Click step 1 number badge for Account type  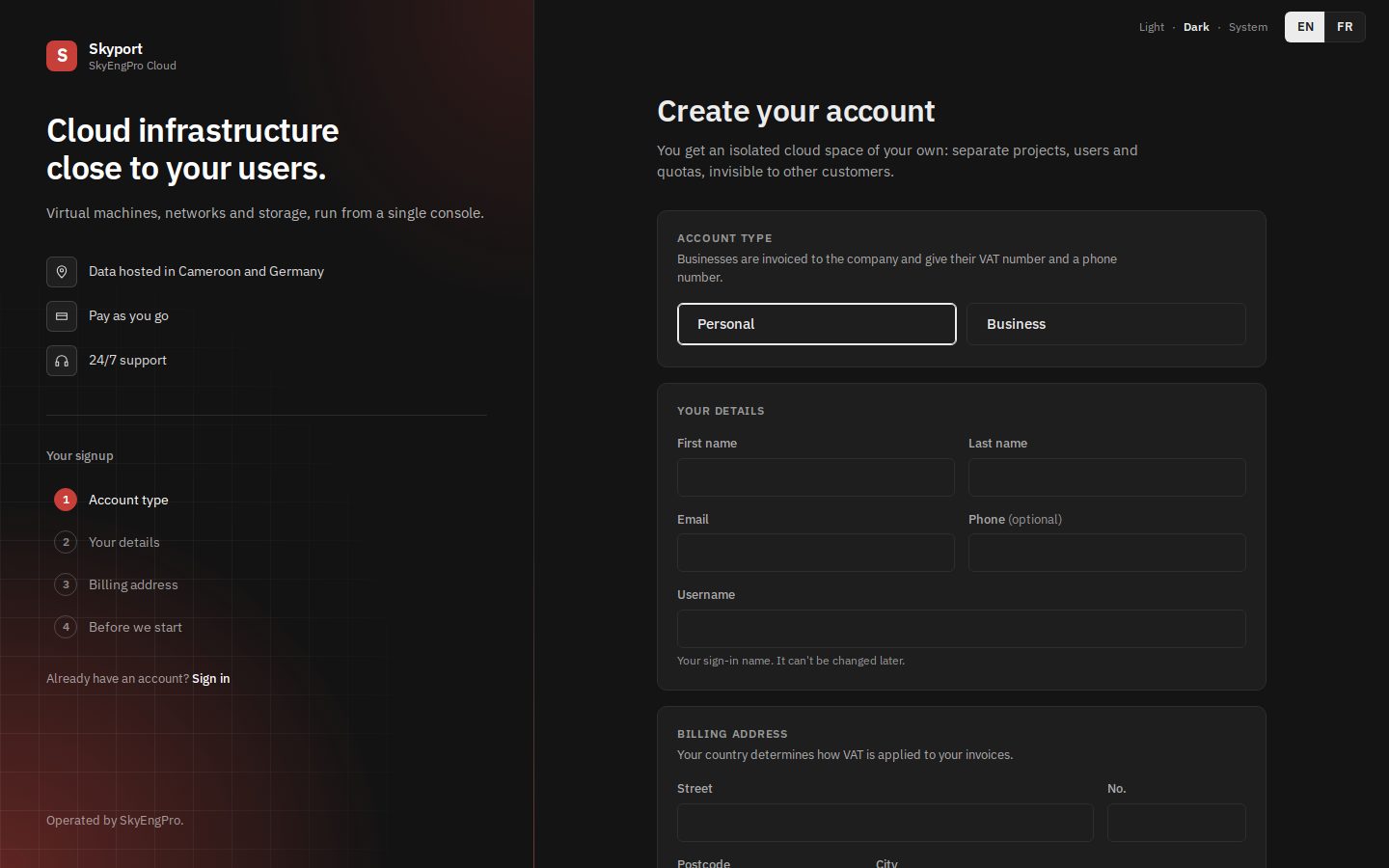point(66,500)
